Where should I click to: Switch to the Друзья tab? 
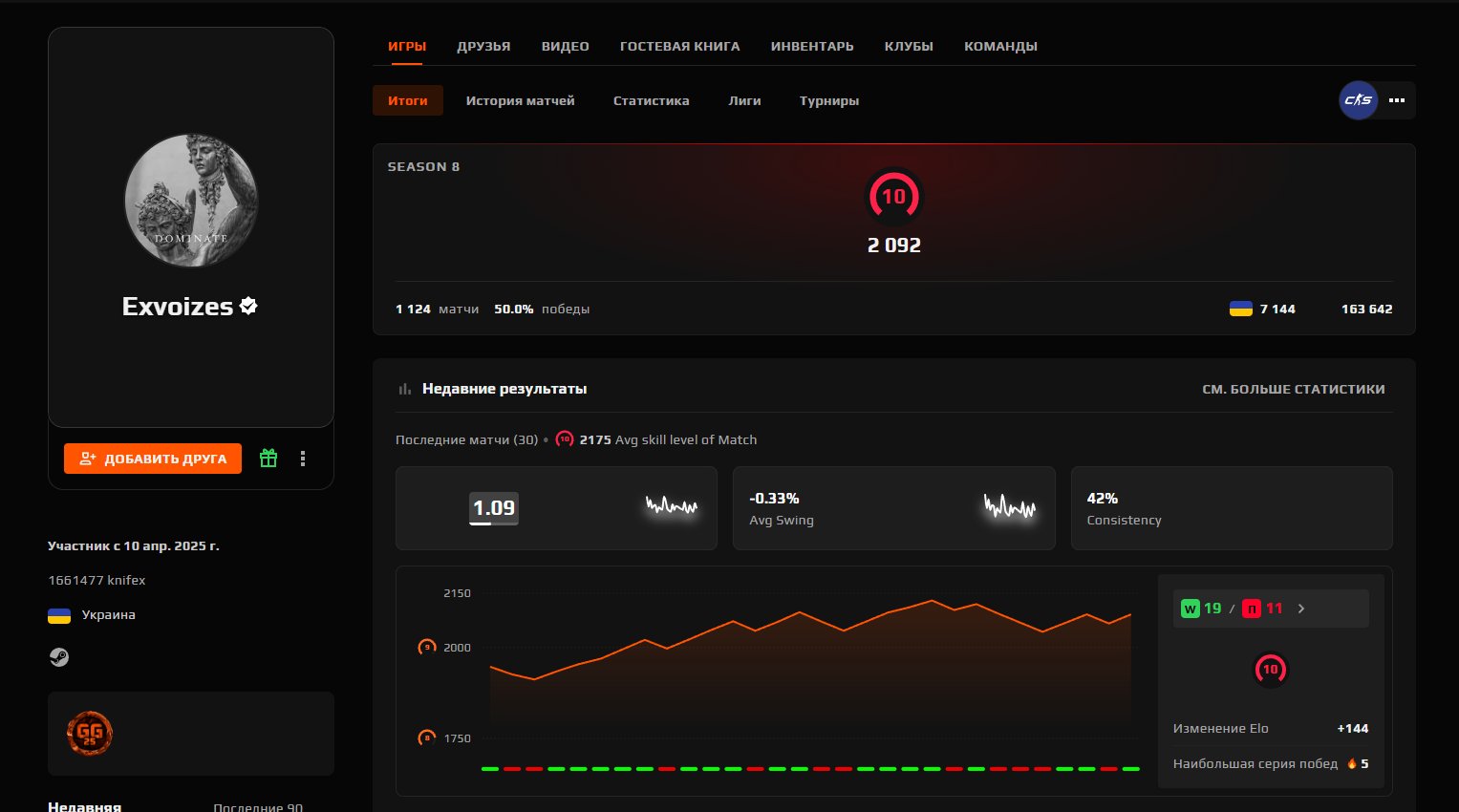pos(483,46)
